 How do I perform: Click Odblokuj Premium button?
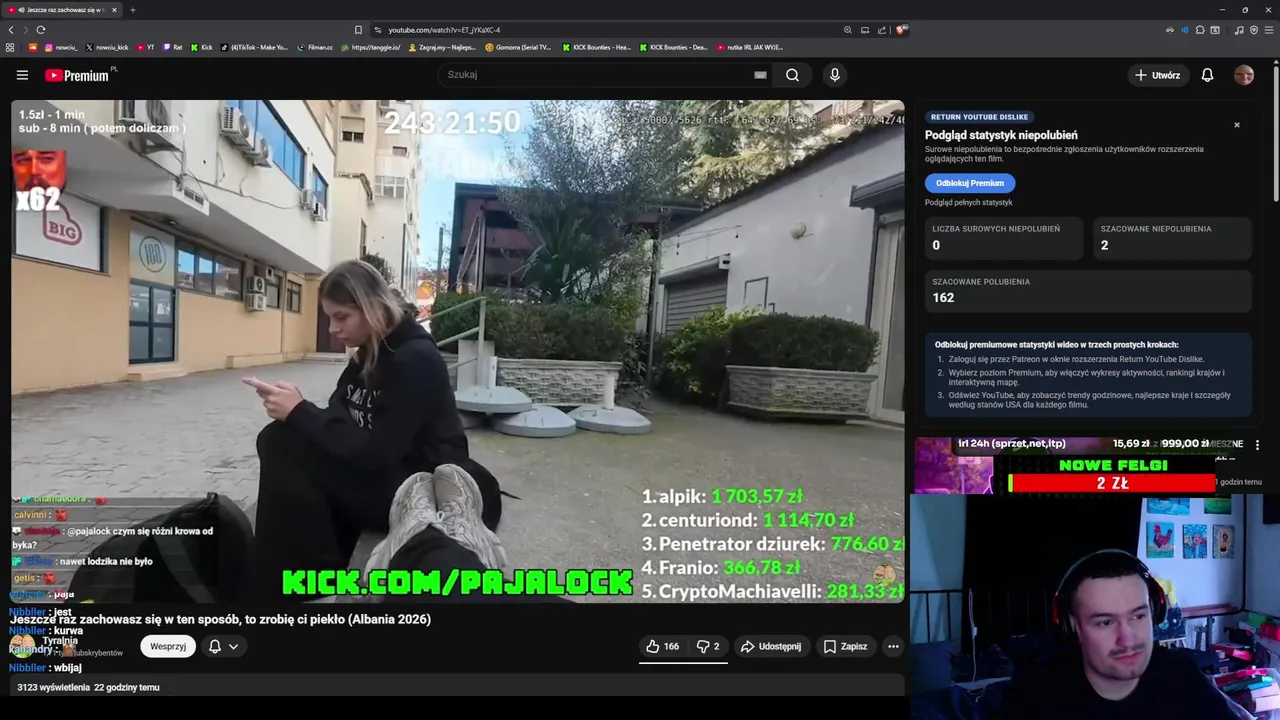(970, 183)
